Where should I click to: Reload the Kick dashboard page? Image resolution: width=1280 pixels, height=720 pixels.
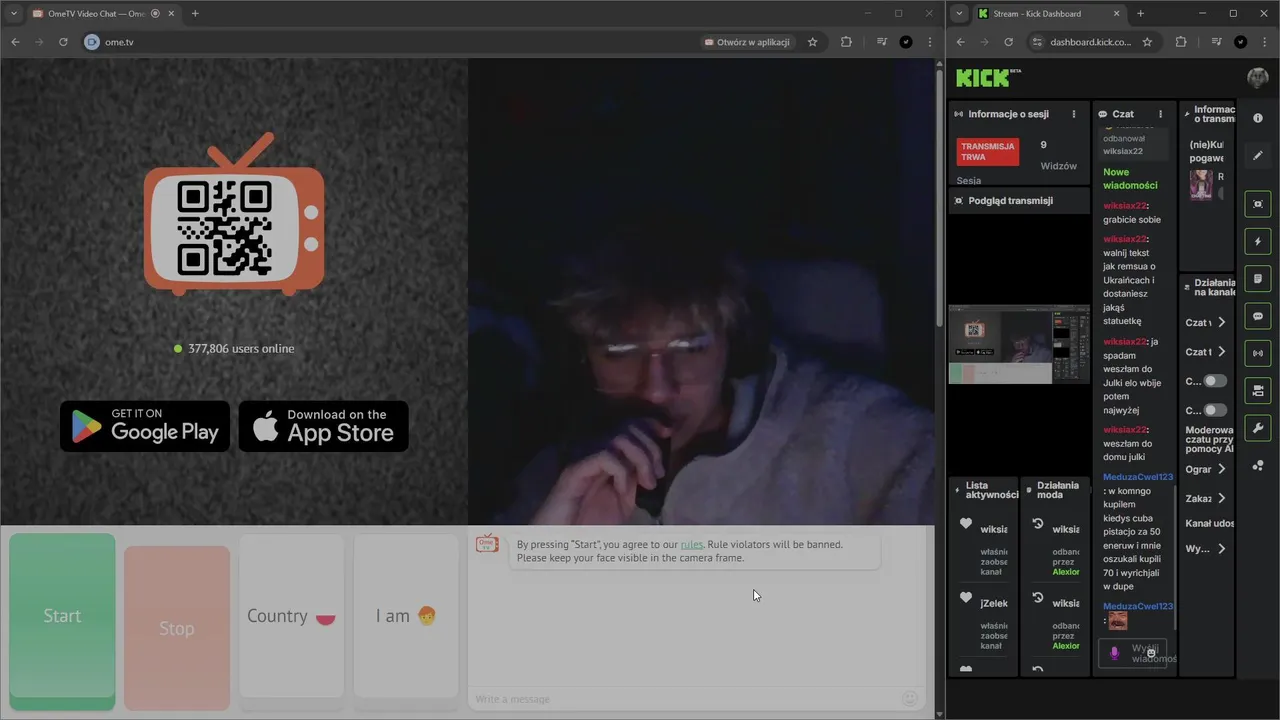pyautogui.click(x=1008, y=42)
